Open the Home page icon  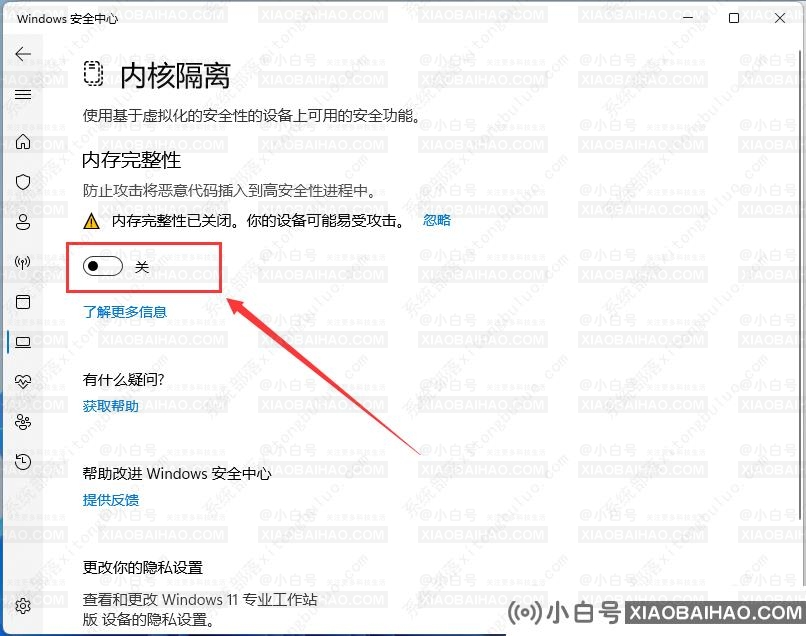[23, 141]
